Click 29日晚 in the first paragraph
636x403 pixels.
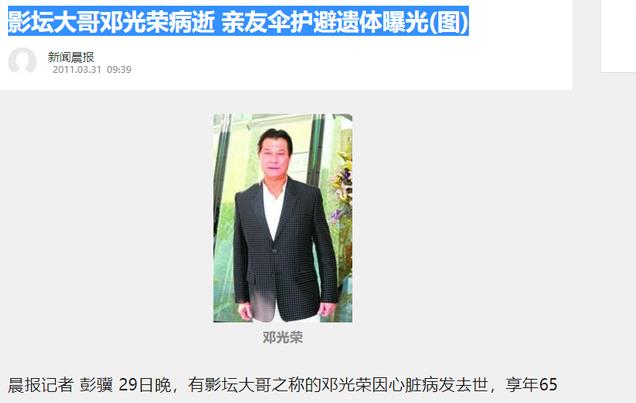click(x=145, y=385)
